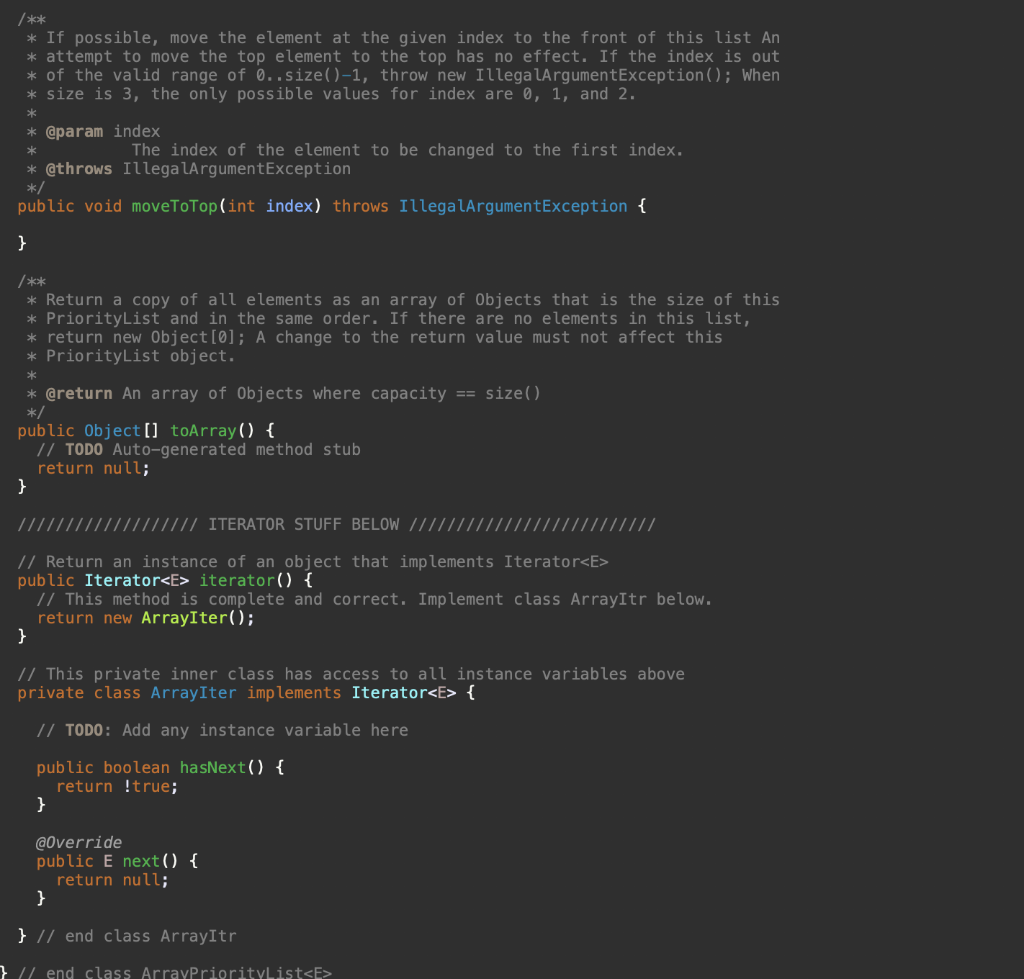Screen dimensions: 1024x979
Task: Click the 'TODO Auto-generated method stub' comment
Action: (199, 450)
